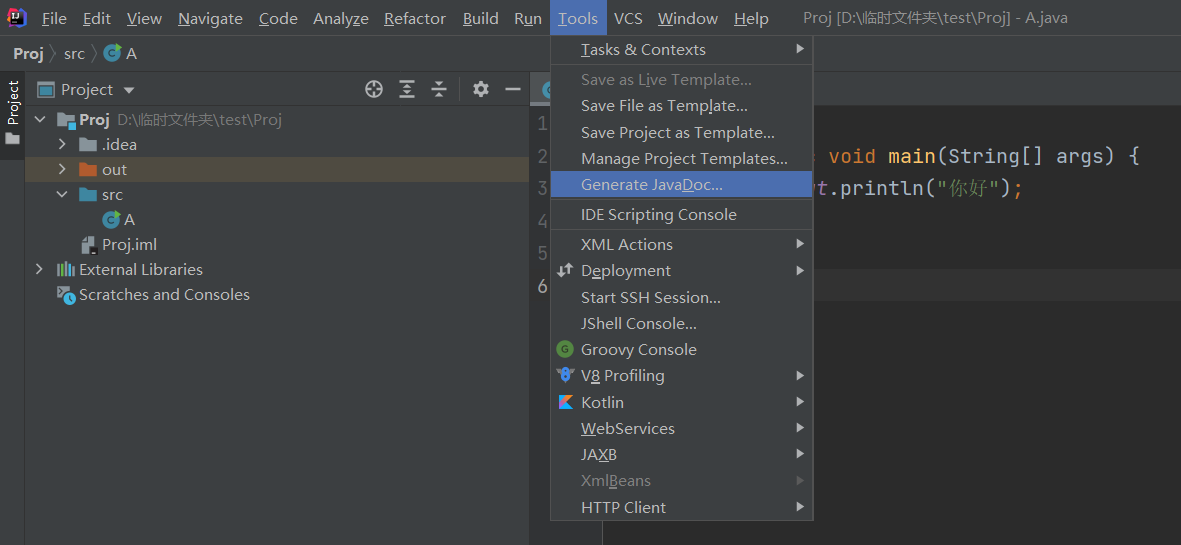Open the Window menu
Viewport: 1181px width, 545px height.
[x=688, y=18]
